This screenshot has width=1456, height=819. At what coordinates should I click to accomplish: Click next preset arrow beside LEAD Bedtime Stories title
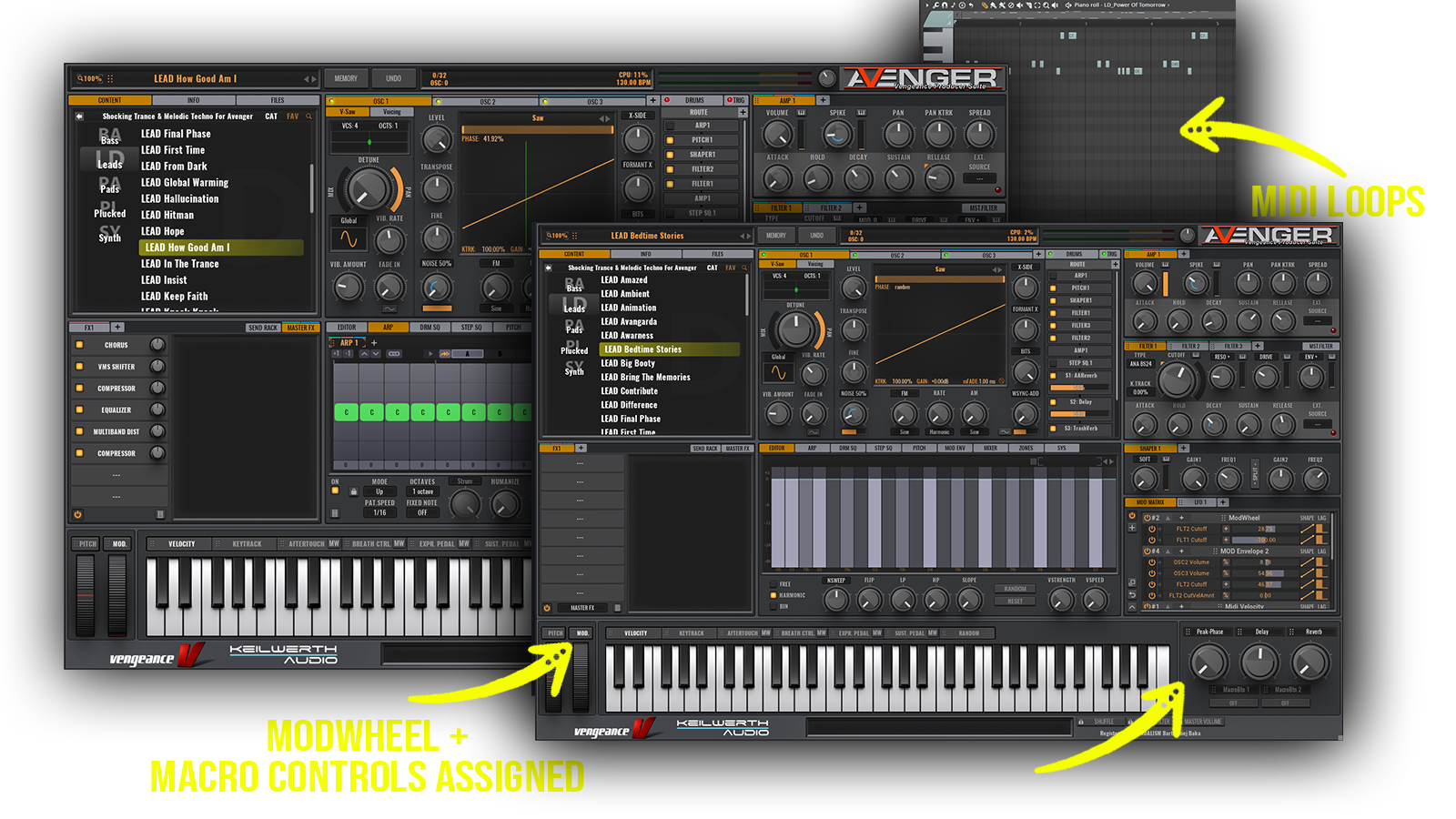point(749,236)
